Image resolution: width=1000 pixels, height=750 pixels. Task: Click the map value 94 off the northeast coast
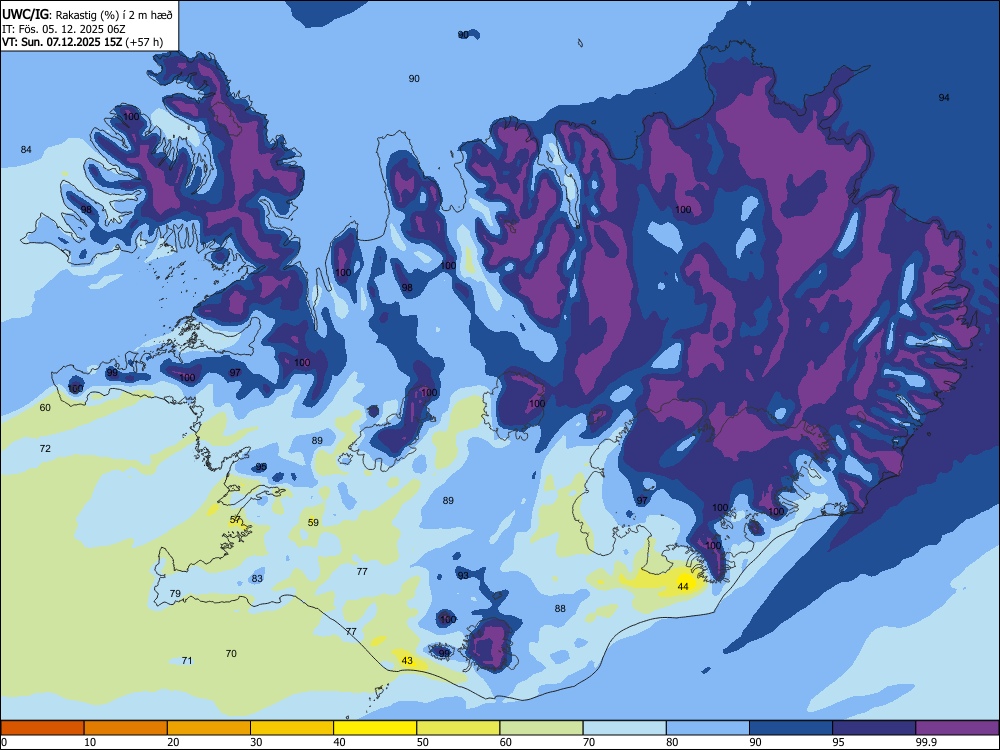[x=944, y=98]
